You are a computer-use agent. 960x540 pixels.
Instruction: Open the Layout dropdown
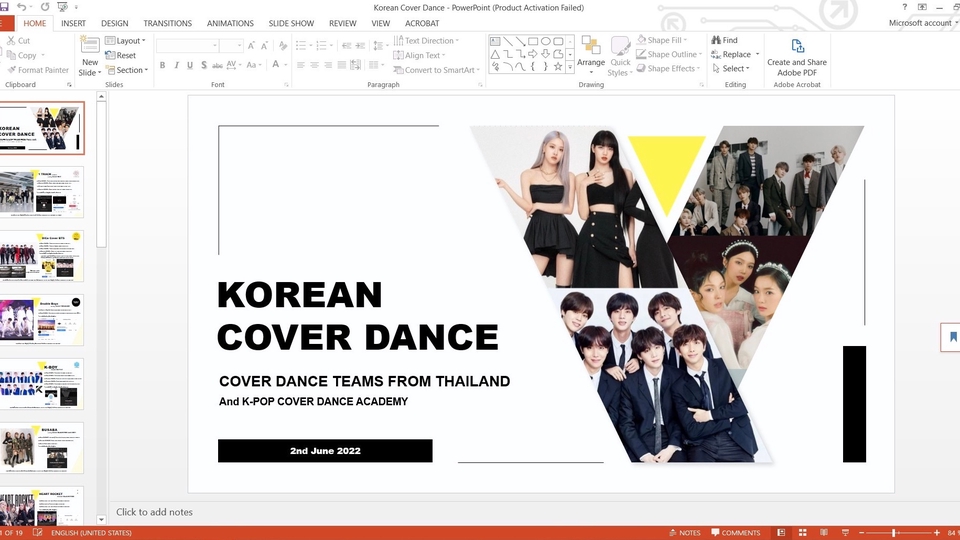(x=126, y=40)
